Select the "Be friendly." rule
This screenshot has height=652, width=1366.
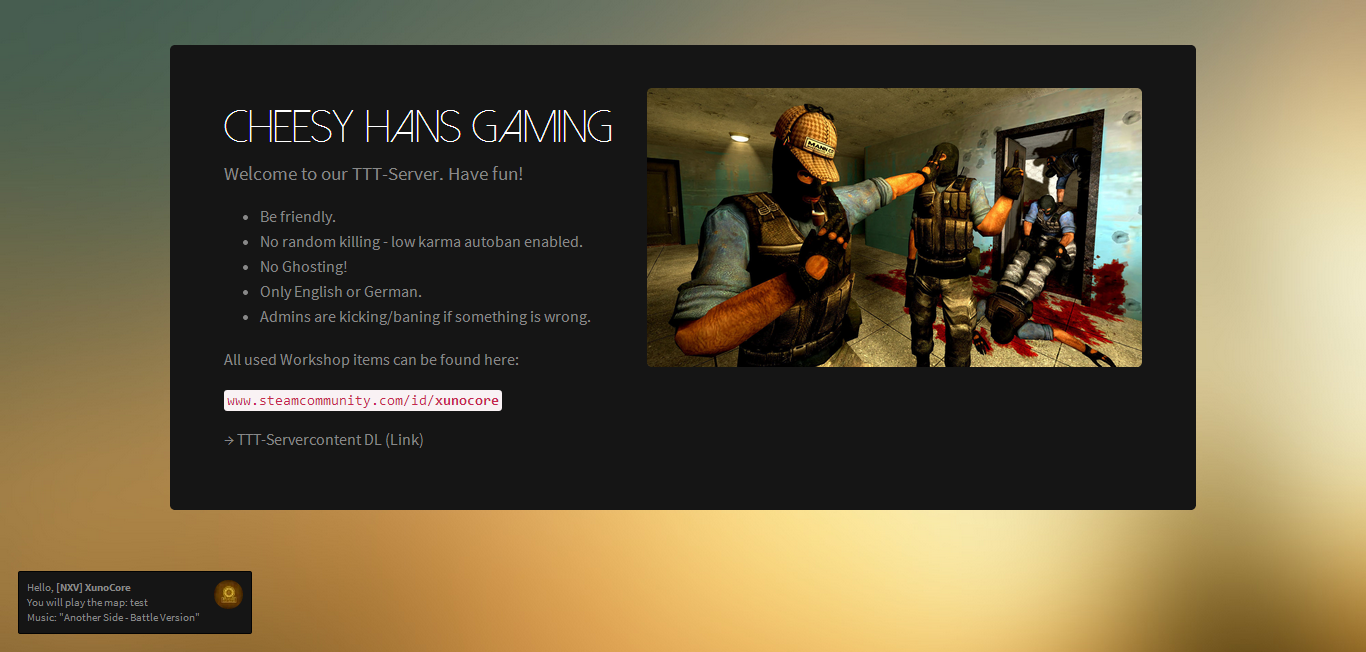pos(298,217)
